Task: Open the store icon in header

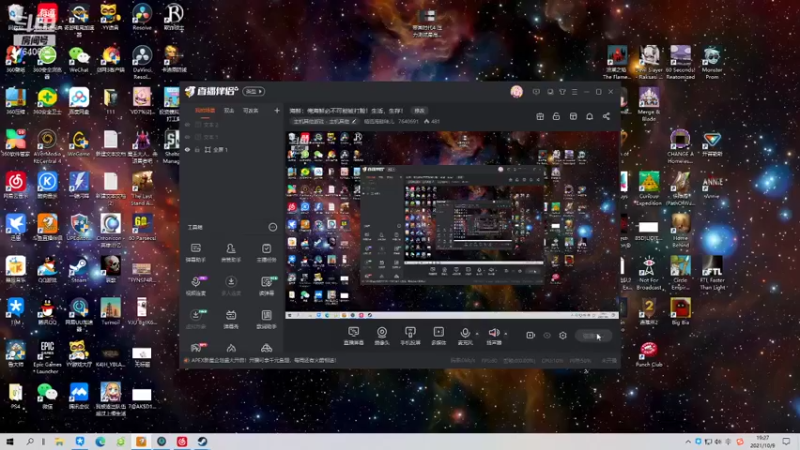Action: tap(573, 117)
